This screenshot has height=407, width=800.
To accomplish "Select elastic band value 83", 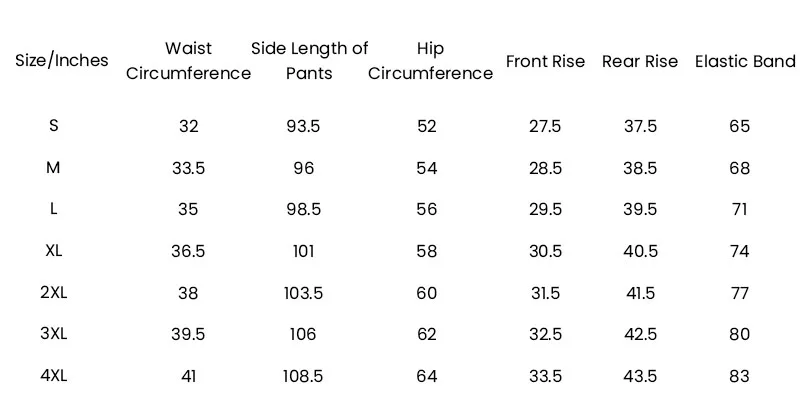I will 740,376.
